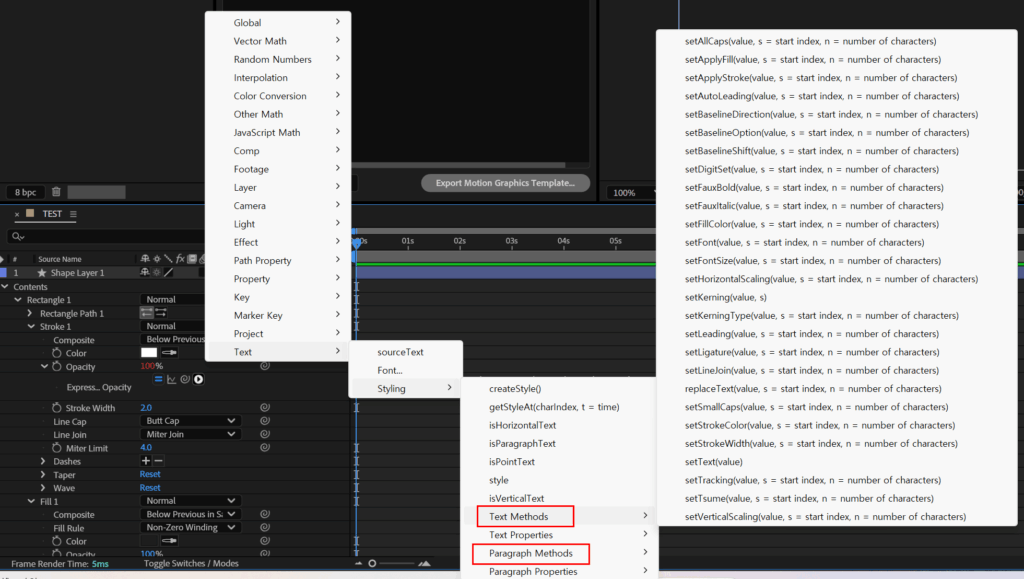Click Export Motion Graphics Template button
The image size is (1024, 579).
505,183
